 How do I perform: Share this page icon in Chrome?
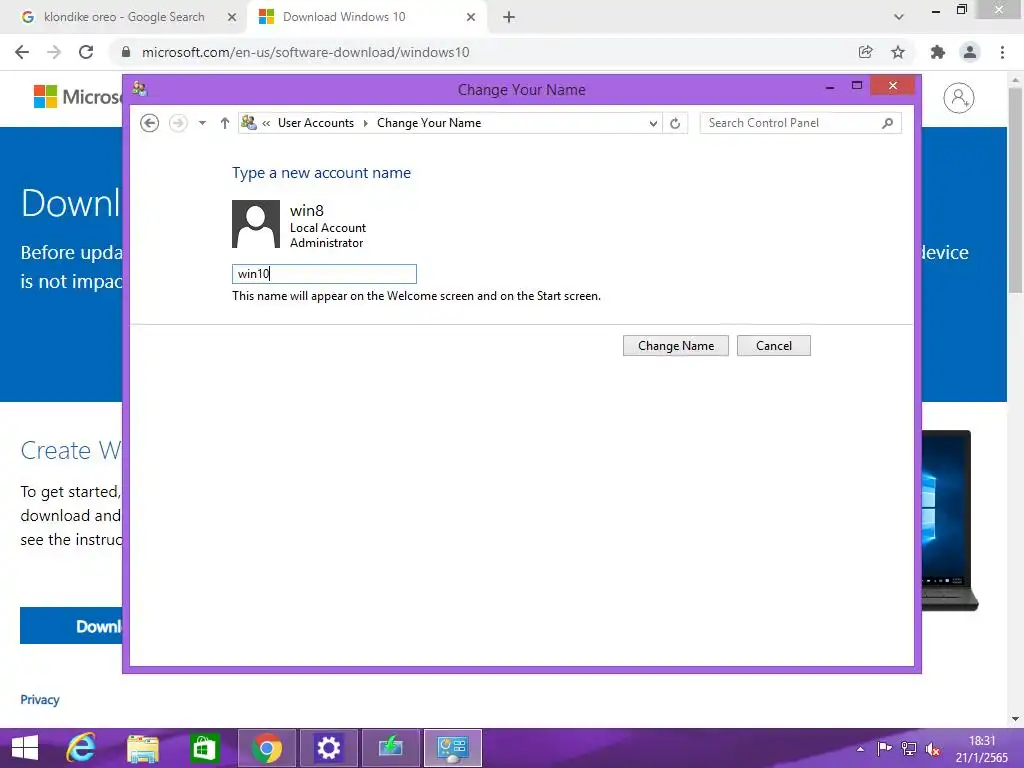pyautogui.click(x=866, y=52)
